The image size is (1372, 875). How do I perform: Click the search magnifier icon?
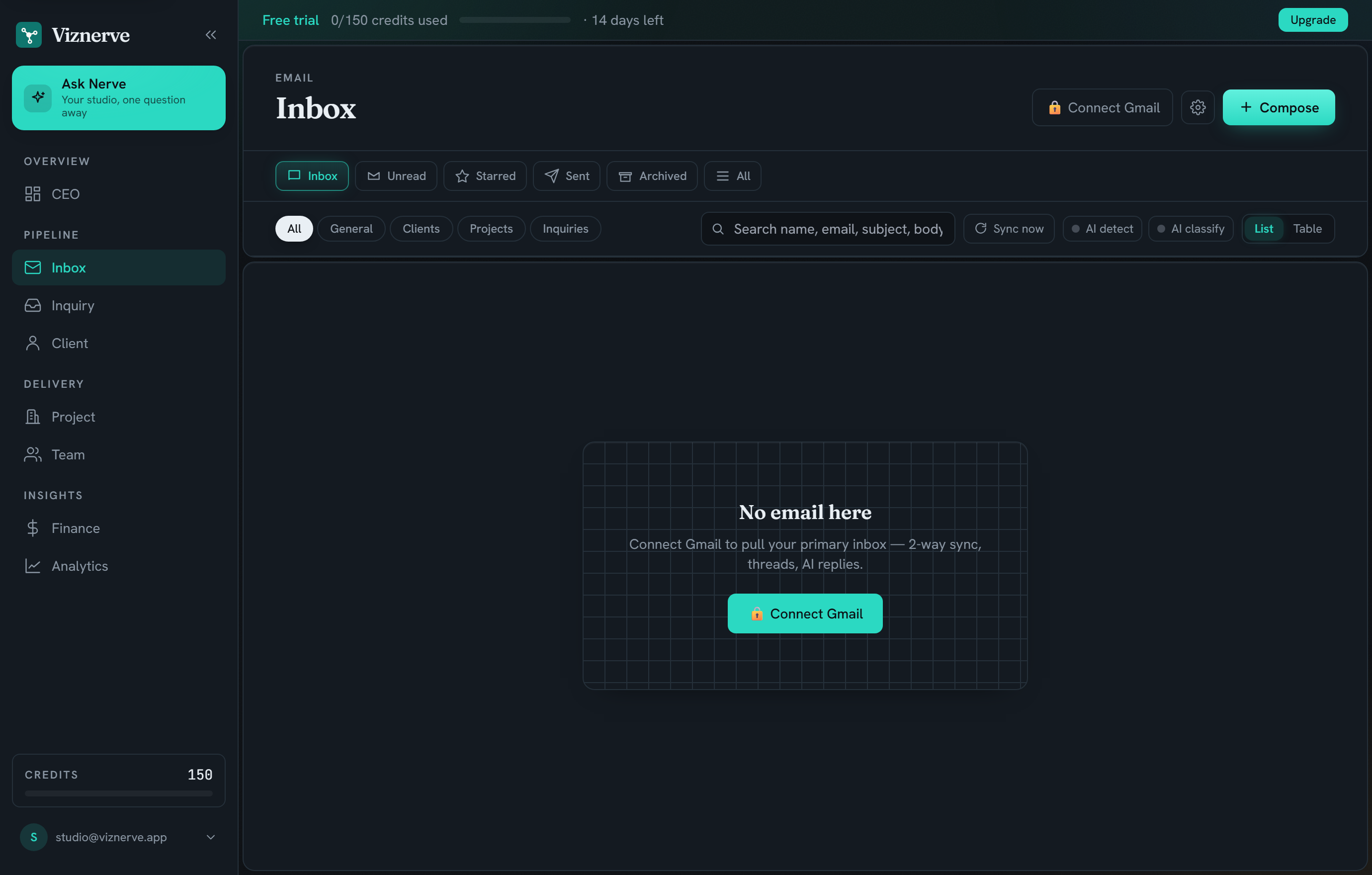pyautogui.click(x=718, y=229)
